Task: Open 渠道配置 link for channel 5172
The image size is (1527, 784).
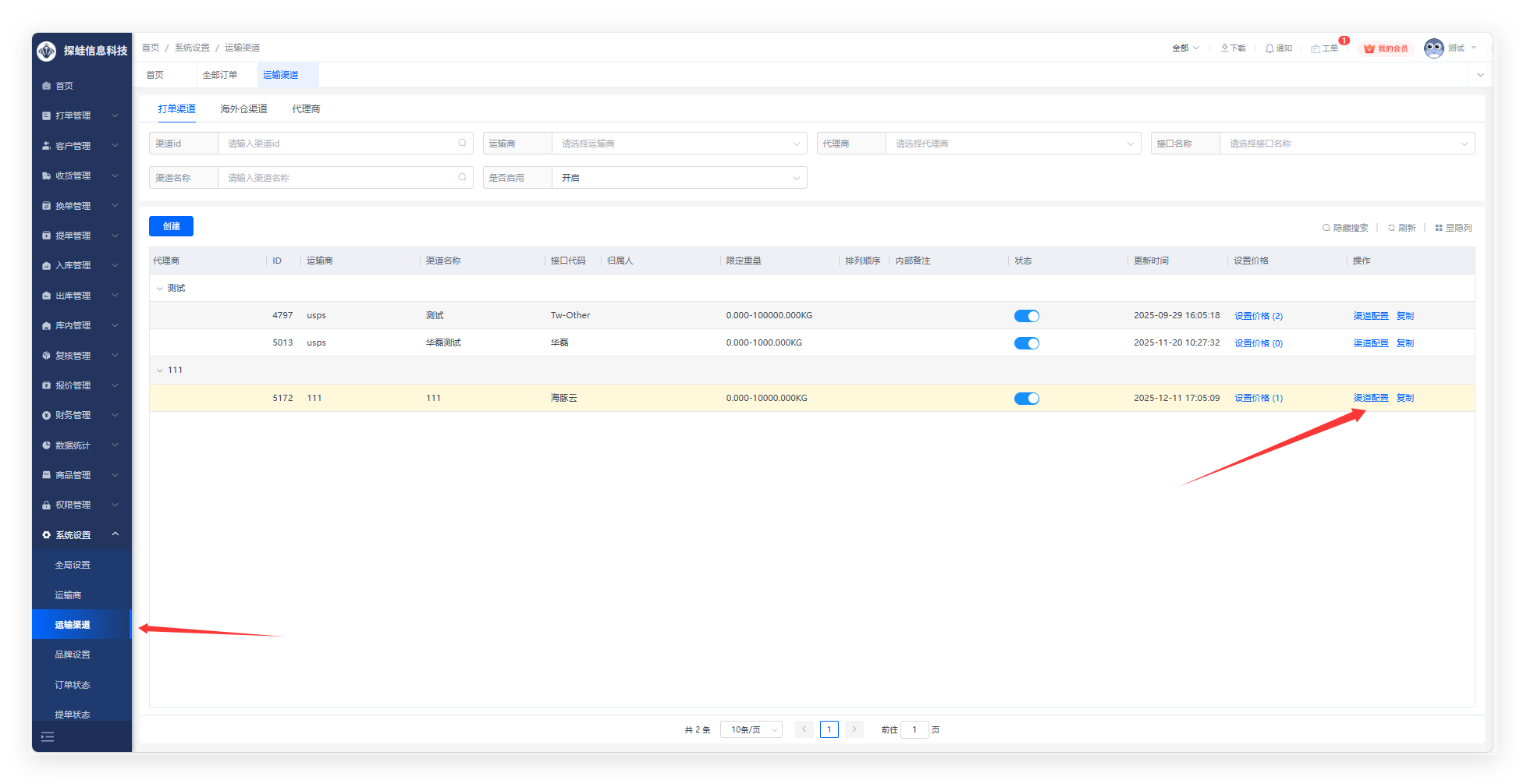Action: pos(1370,398)
